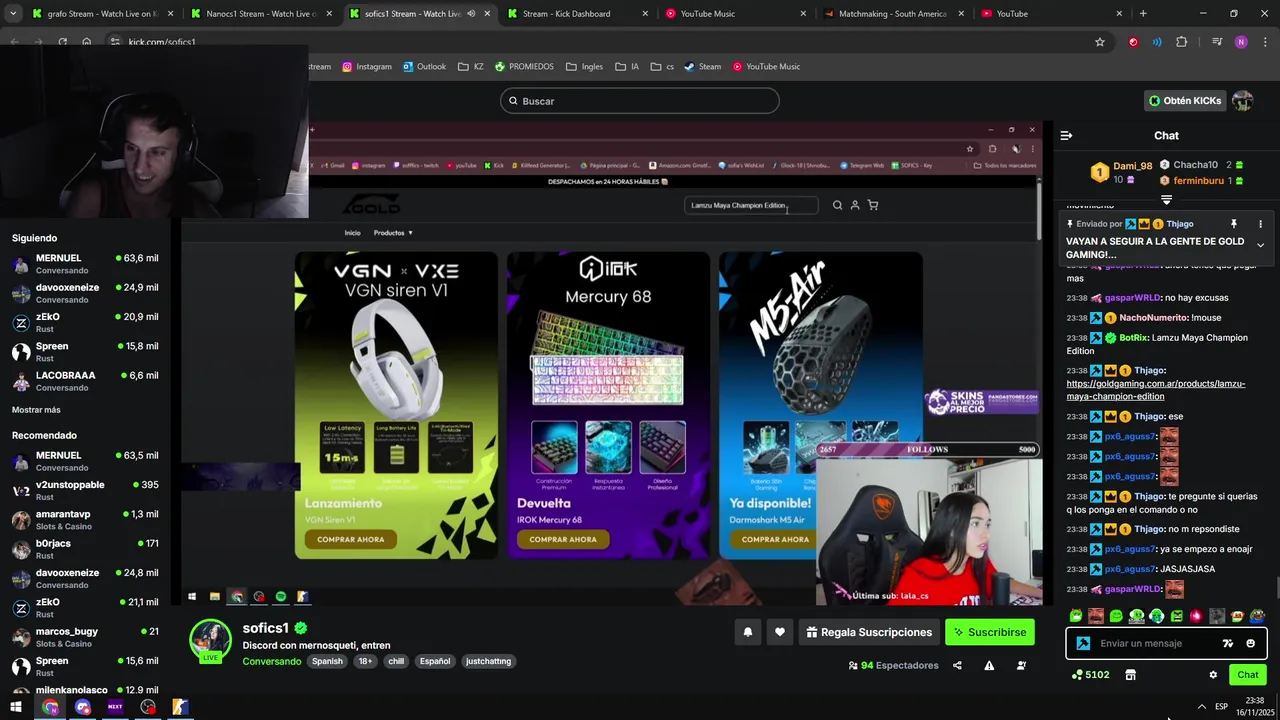
Task: Click Thjago username in pinned message
Action: pyautogui.click(x=1179, y=224)
